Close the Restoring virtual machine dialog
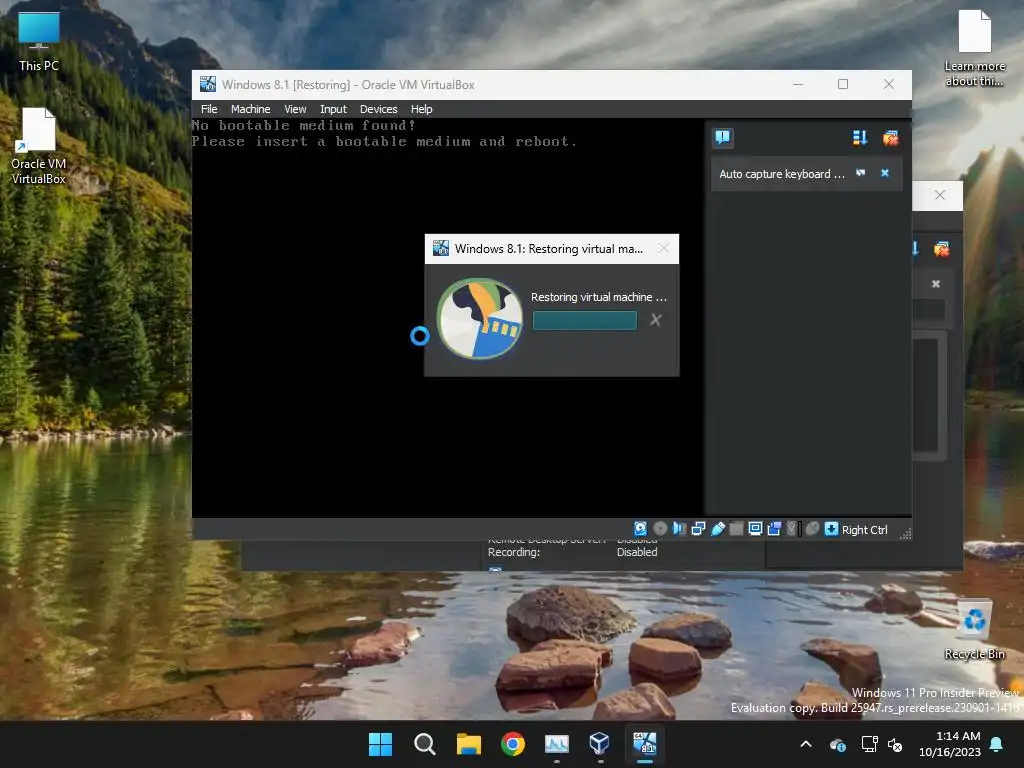This screenshot has width=1024, height=768. (664, 249)
